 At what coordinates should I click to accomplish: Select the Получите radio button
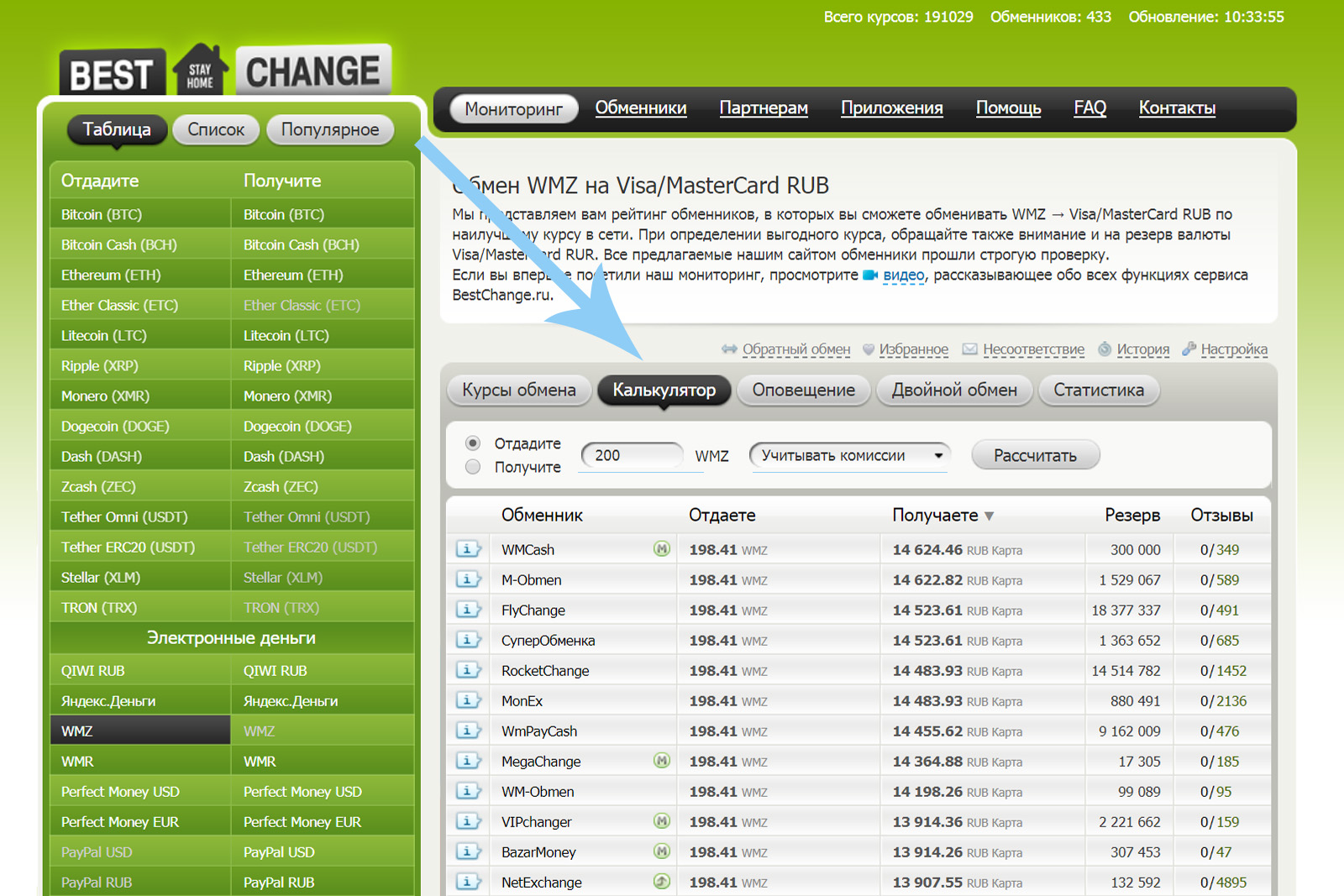tap(473, 466)
